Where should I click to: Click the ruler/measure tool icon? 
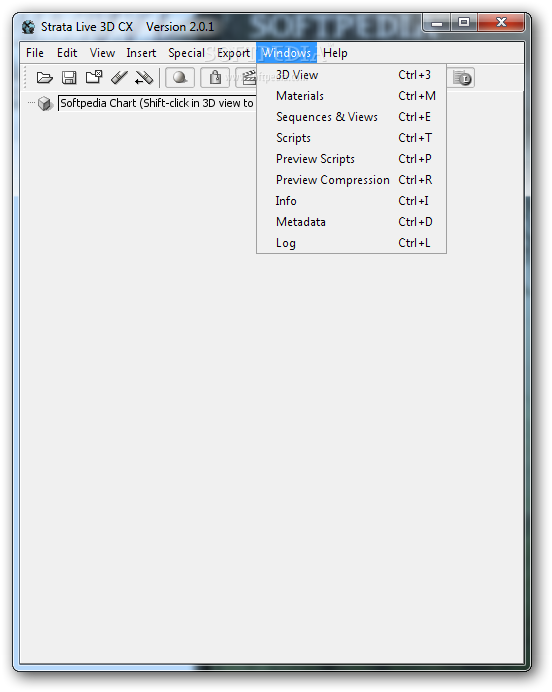pyautogui.click(x=119, y=78)
